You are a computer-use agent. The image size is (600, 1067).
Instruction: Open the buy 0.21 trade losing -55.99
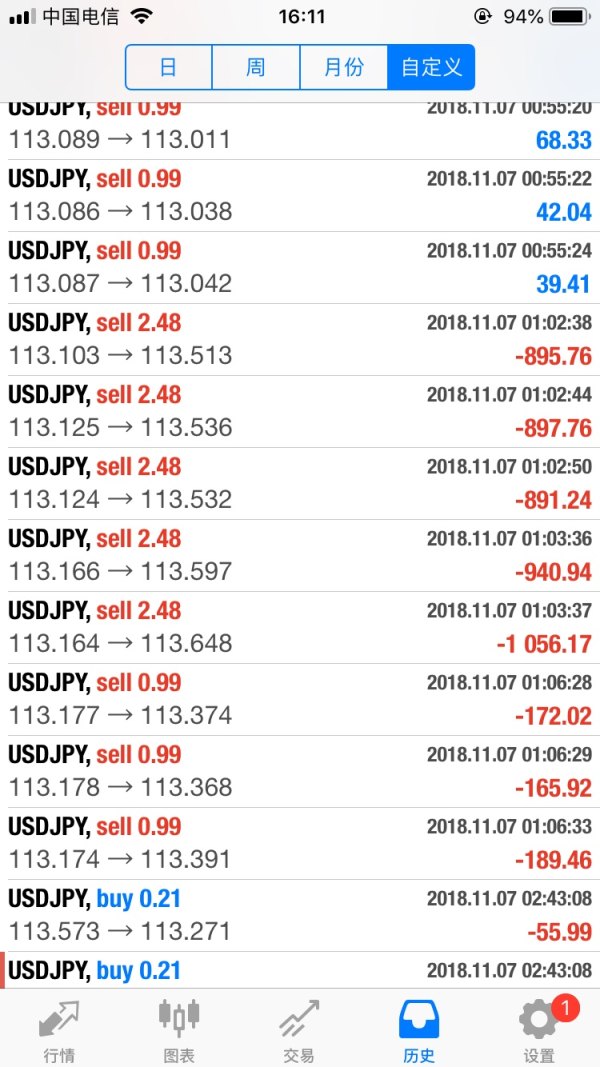point(300,916)
